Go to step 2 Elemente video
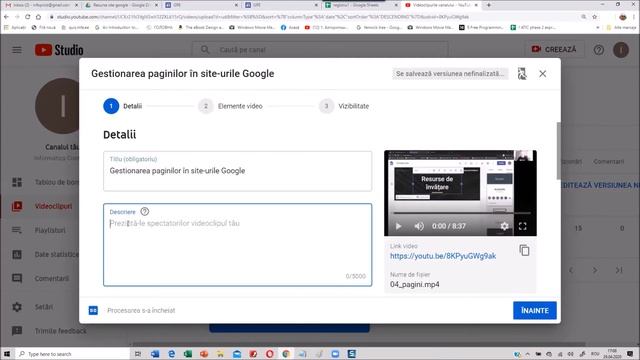The width and height of the screenshot is (640, 360). pos(230,106)
